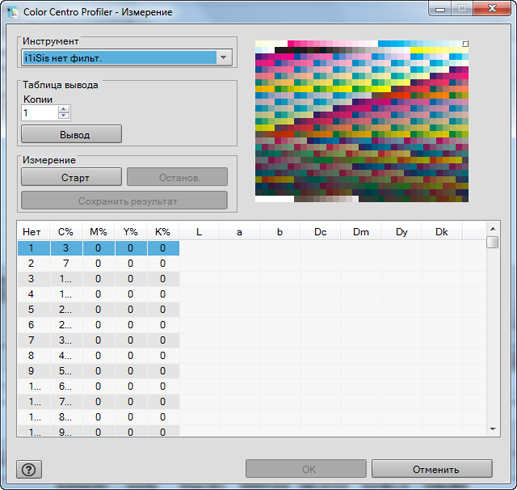This screenshot has height=490, width=517.
Task: Click the Нет column header
Action: click(32, 232)
